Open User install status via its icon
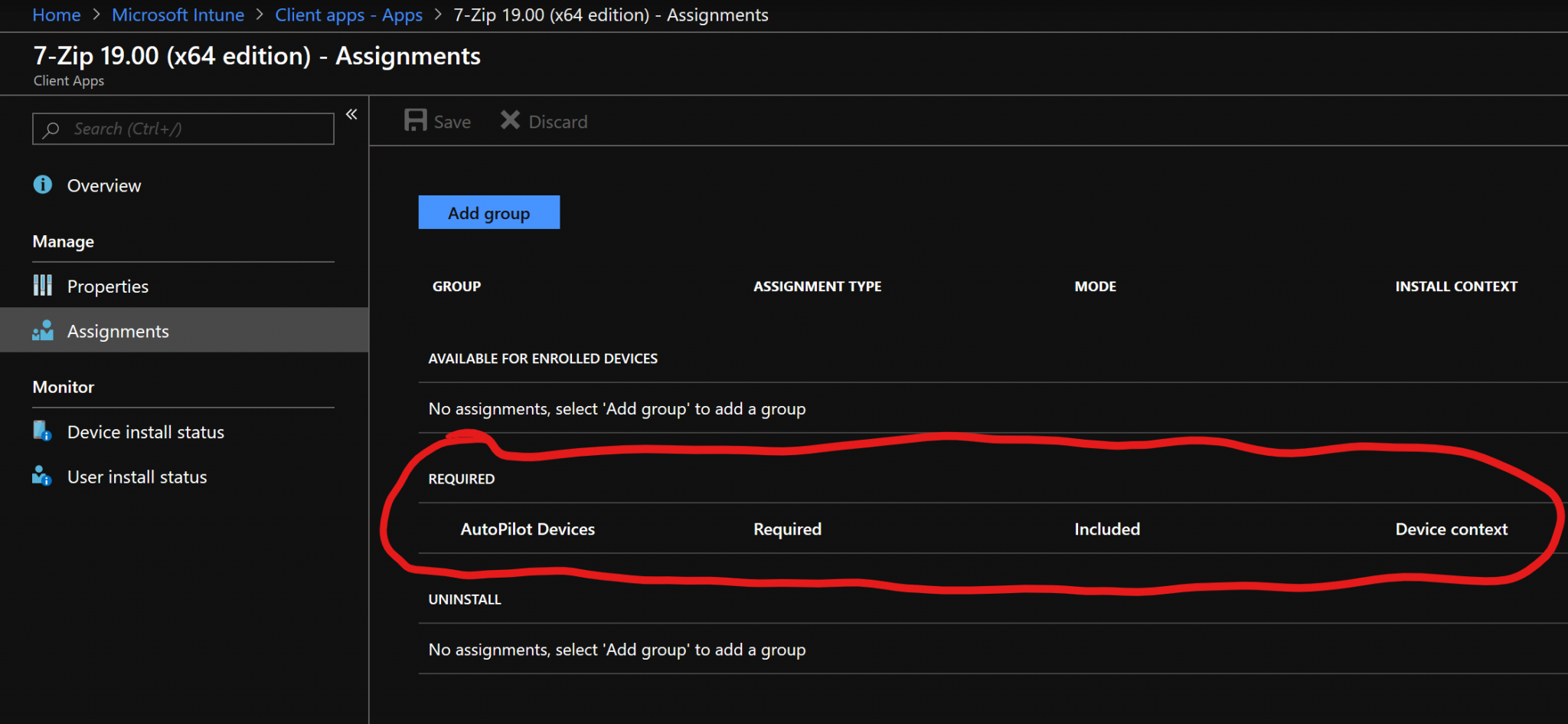 click(x=42, y=476)
